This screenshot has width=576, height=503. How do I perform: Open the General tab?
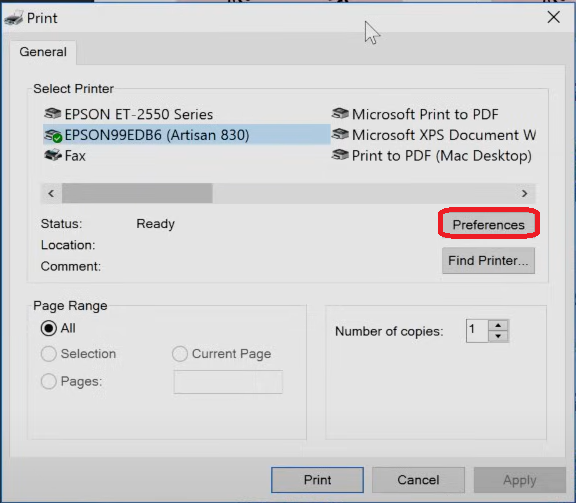(43, 52)
